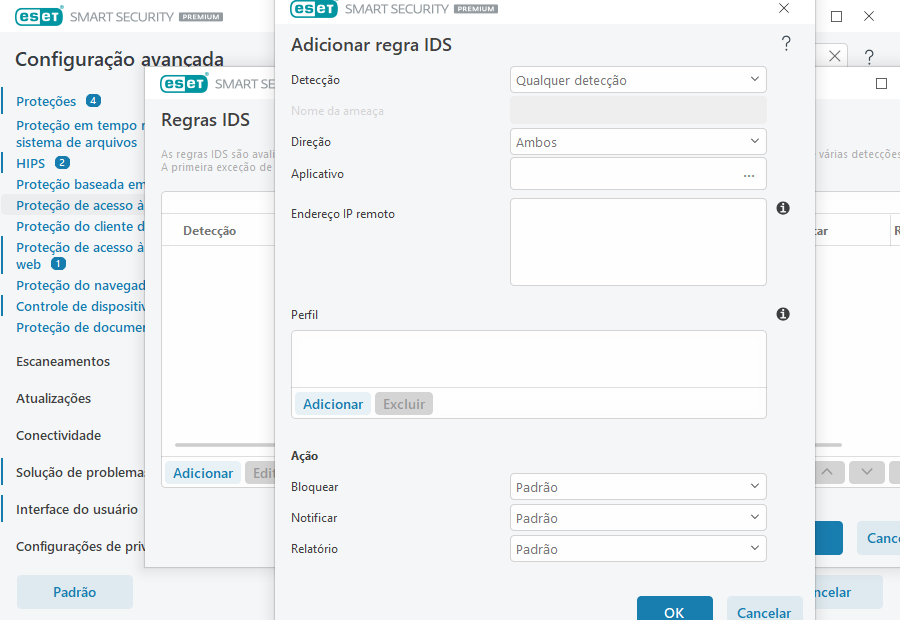Expand the Notificar dropdown
Screen dimensions: 900x620
tap(638, 518)
